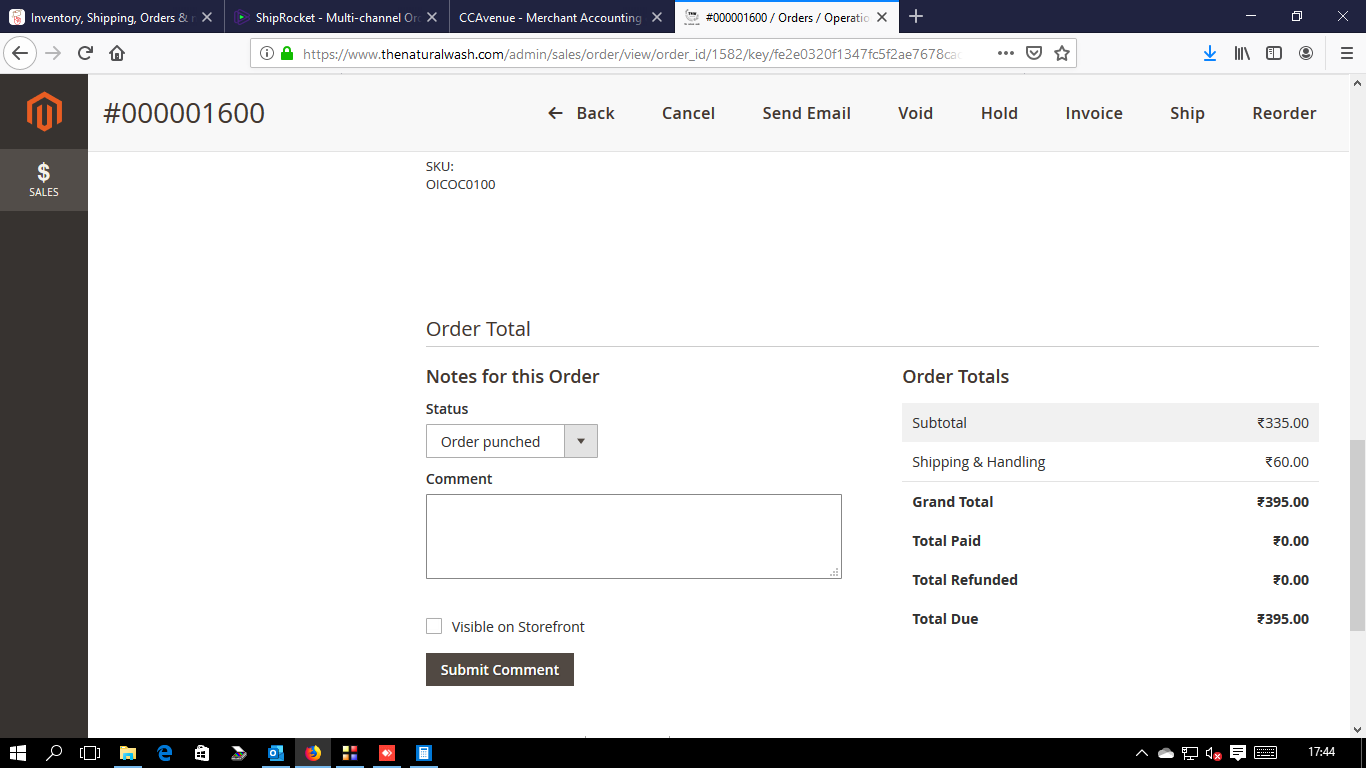This screenshot has width=1366, height=768.
Task: Bookmark this page with the star
Action: tap(1062, 53)
